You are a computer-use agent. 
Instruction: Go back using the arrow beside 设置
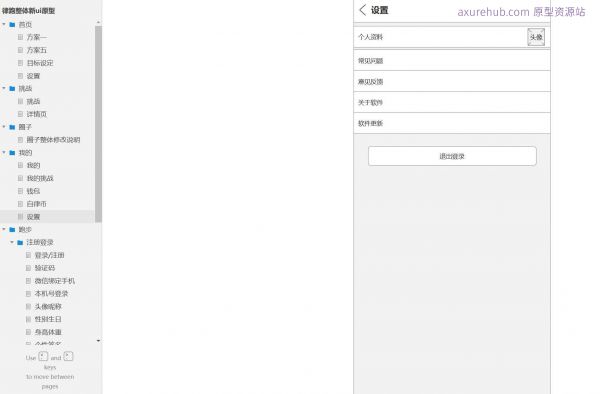[363, 10]
